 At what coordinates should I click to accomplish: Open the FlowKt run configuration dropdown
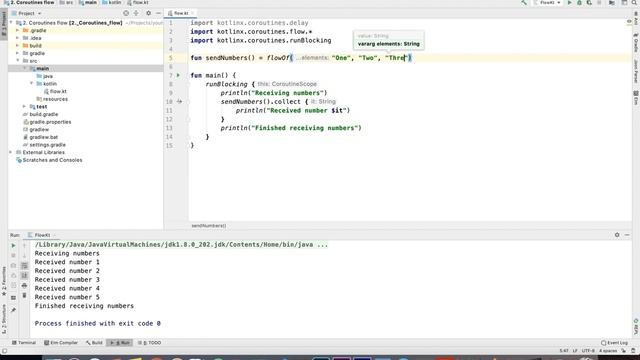(x=547, y=2)
